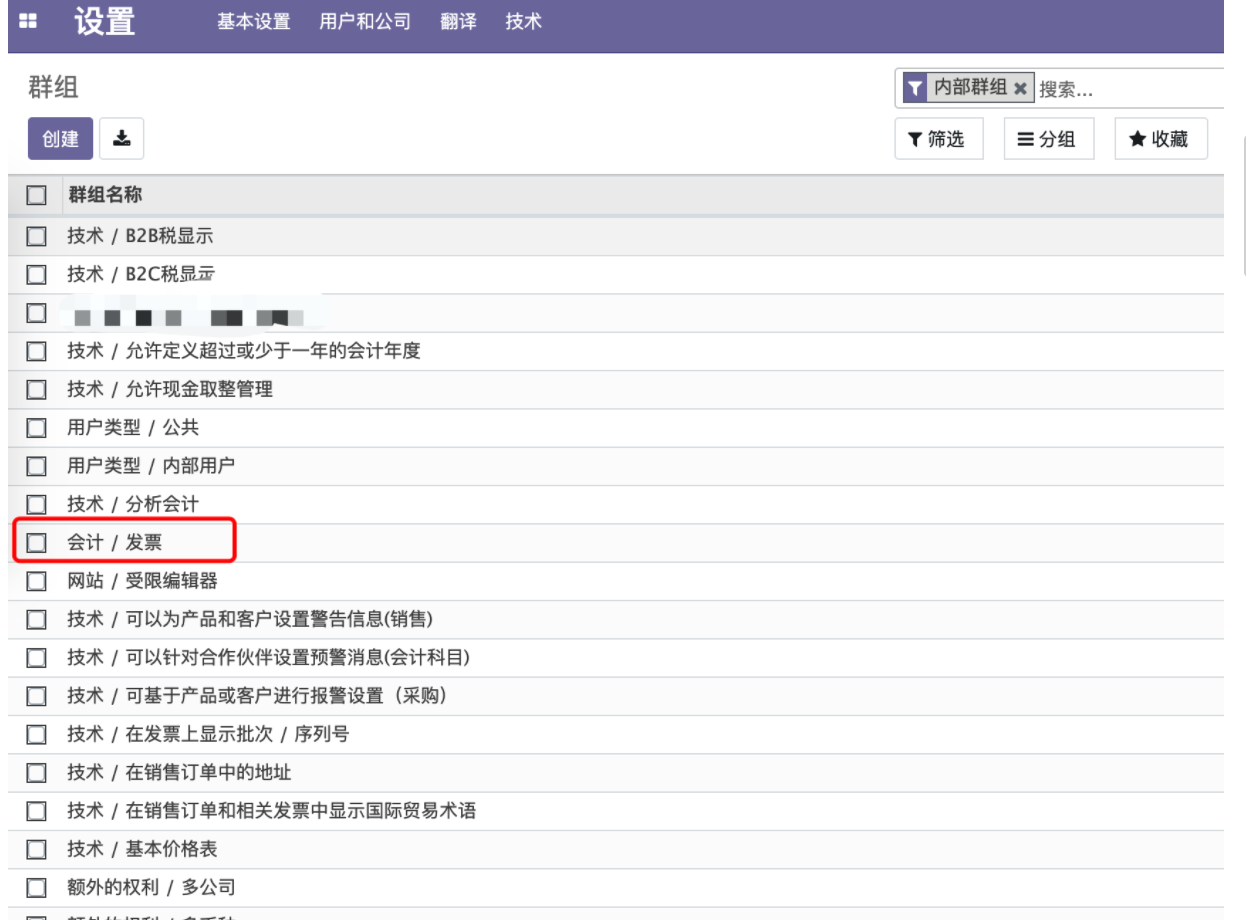The height and width of the screenshot is (920, 1246).
Task: Check the 技术 / B2B税显示 row checkbox
Action: tap(37, 237)
